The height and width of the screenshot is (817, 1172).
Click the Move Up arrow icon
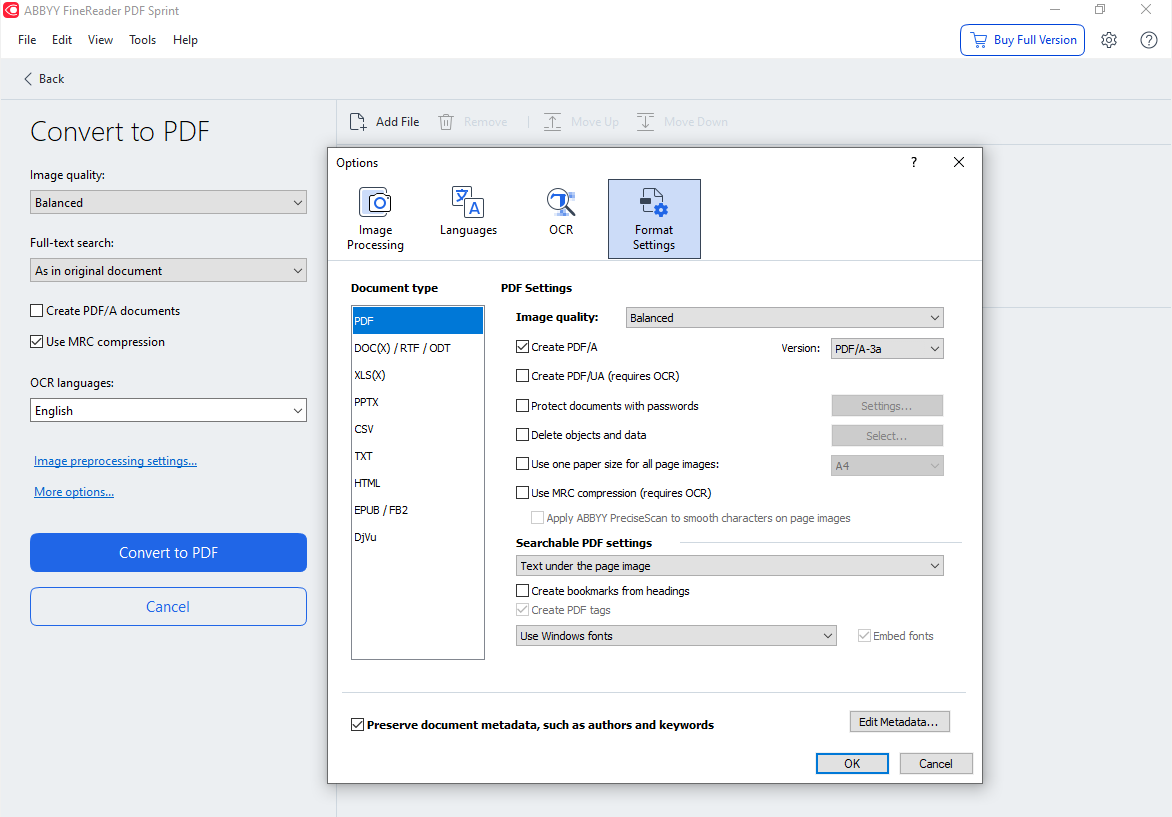pyautogui.click(x=552, y=122)
